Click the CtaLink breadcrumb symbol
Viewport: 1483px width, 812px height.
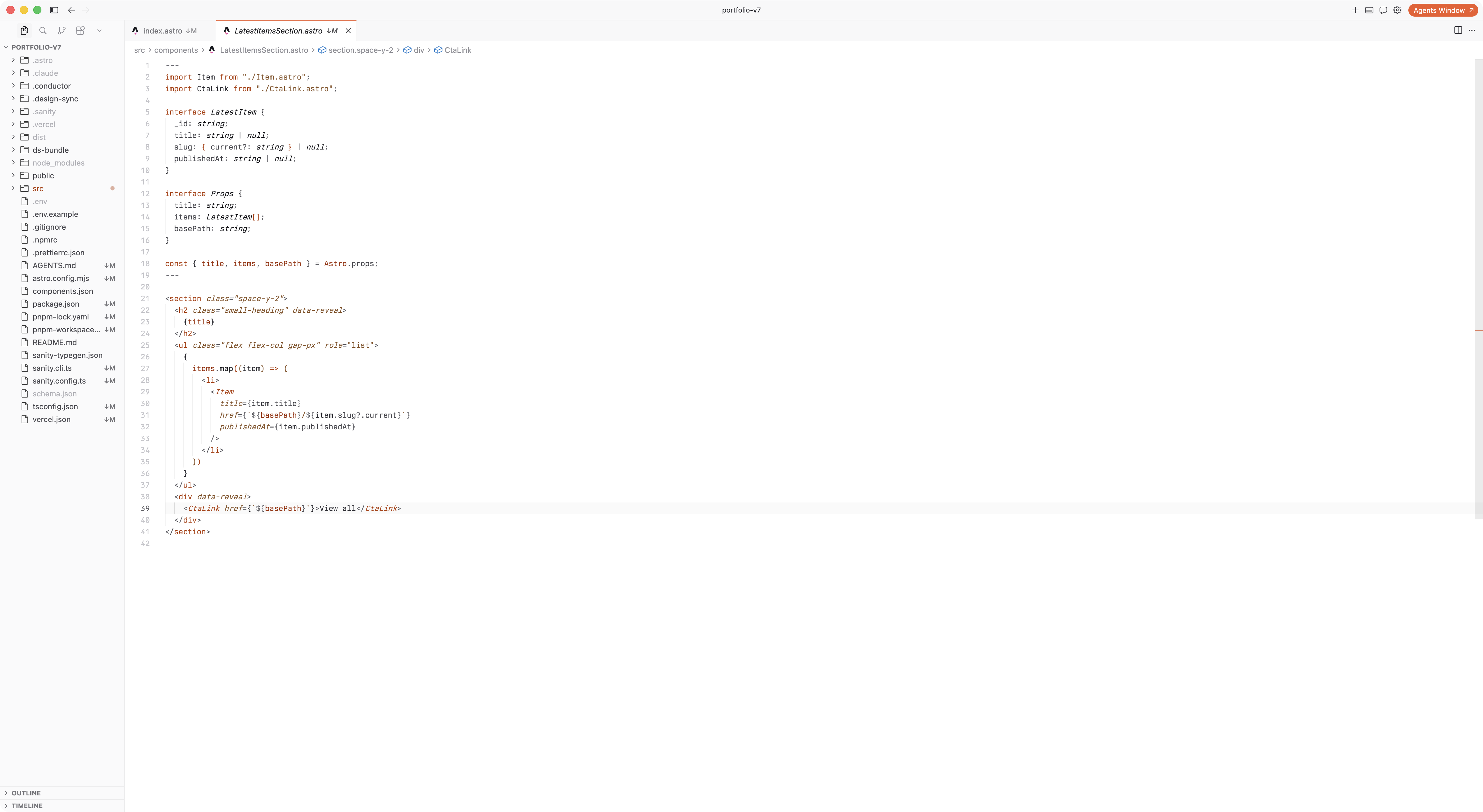click(x=452, y=50)
